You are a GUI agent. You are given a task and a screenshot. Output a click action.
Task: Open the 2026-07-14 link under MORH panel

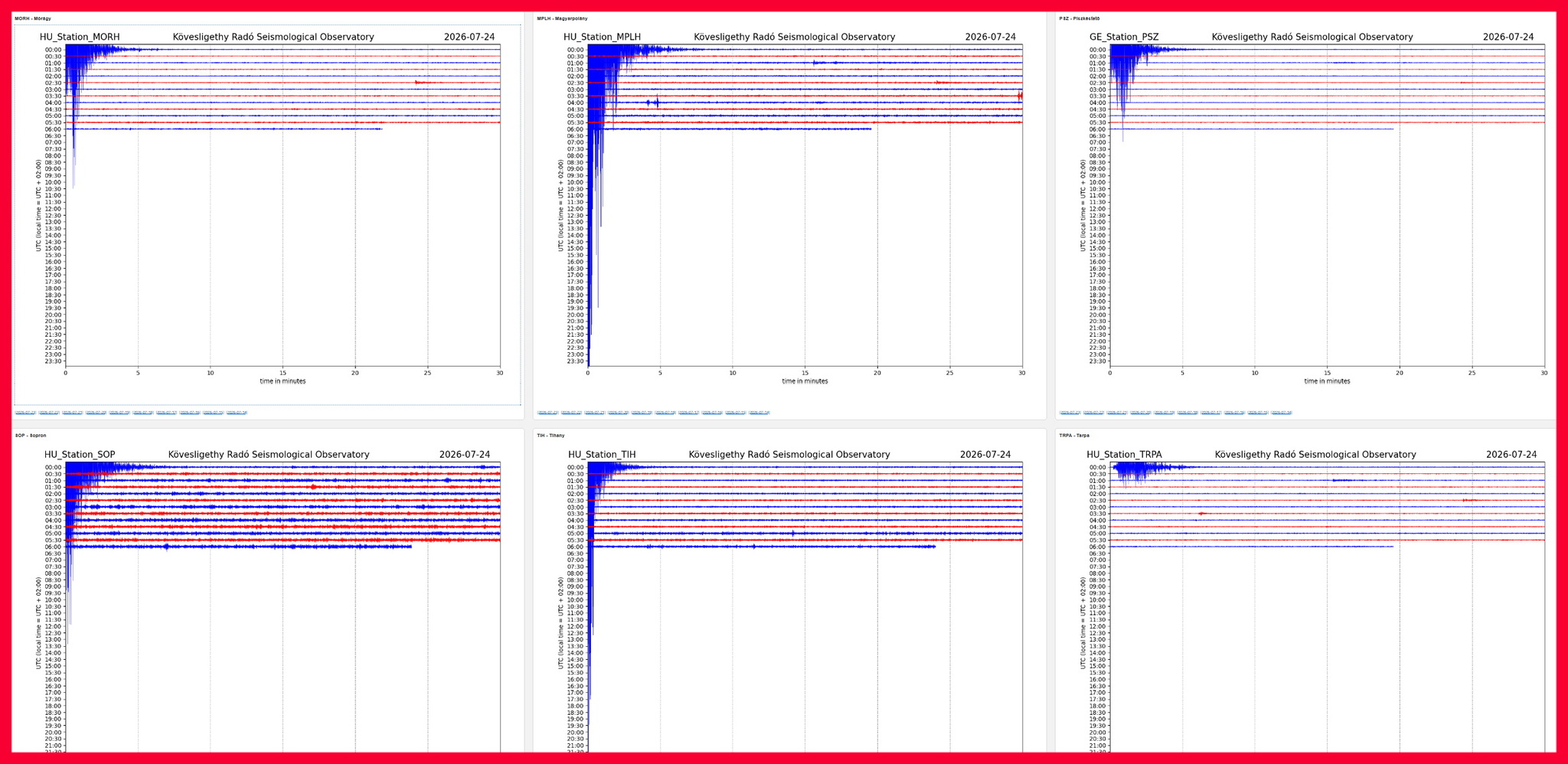click(237, 413)
